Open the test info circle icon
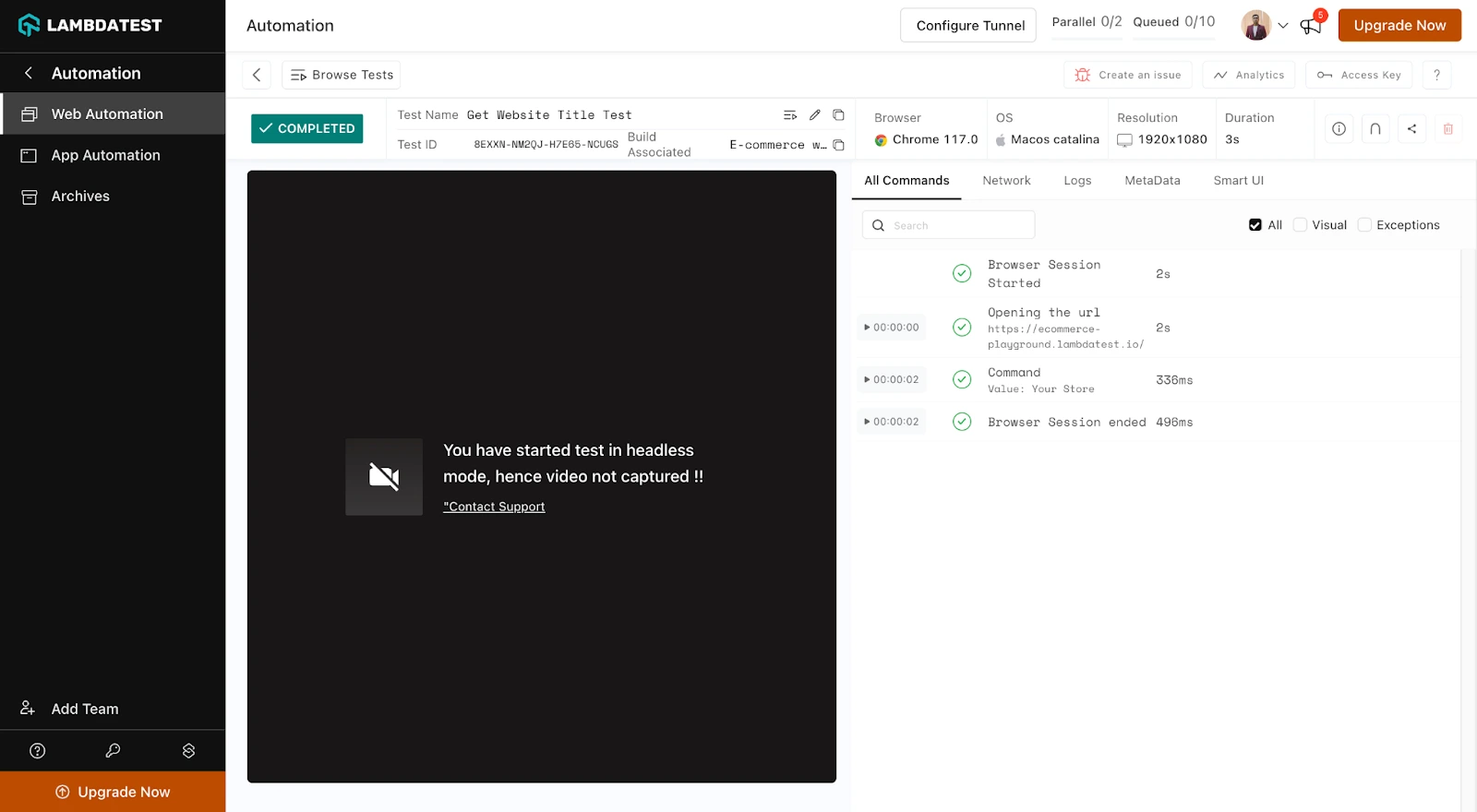 click(1339, 129)
